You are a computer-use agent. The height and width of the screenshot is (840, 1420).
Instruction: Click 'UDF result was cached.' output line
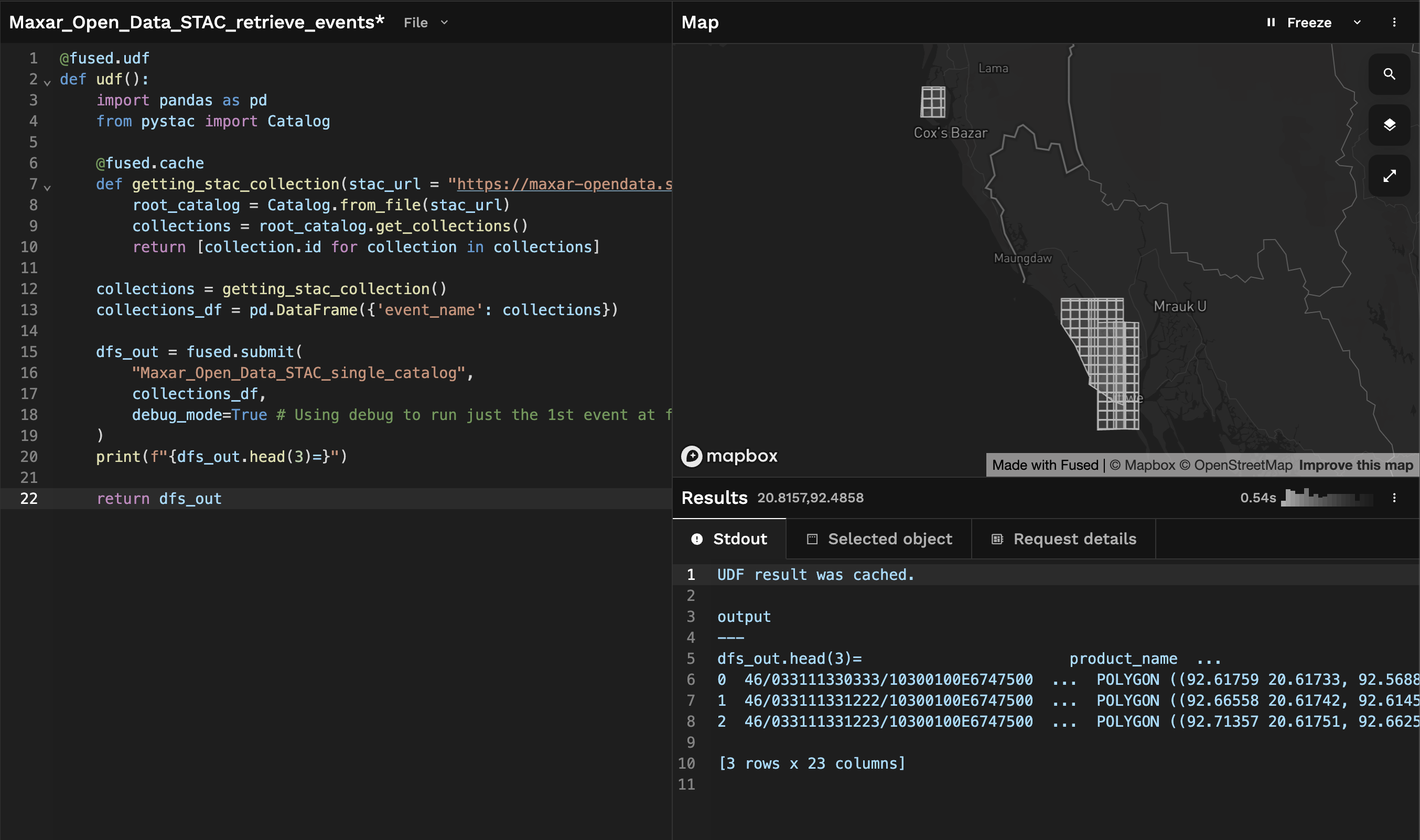point(815,575)
